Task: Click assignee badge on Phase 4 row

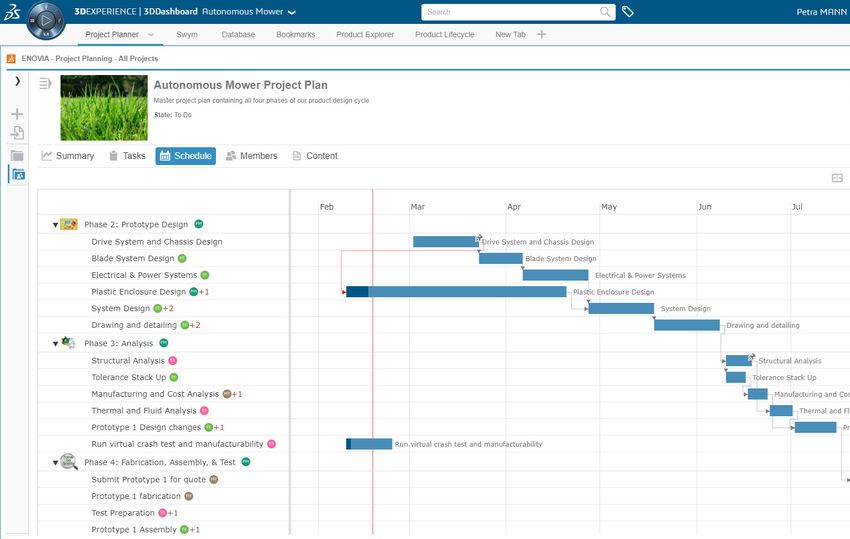Action: coord(246,461)
